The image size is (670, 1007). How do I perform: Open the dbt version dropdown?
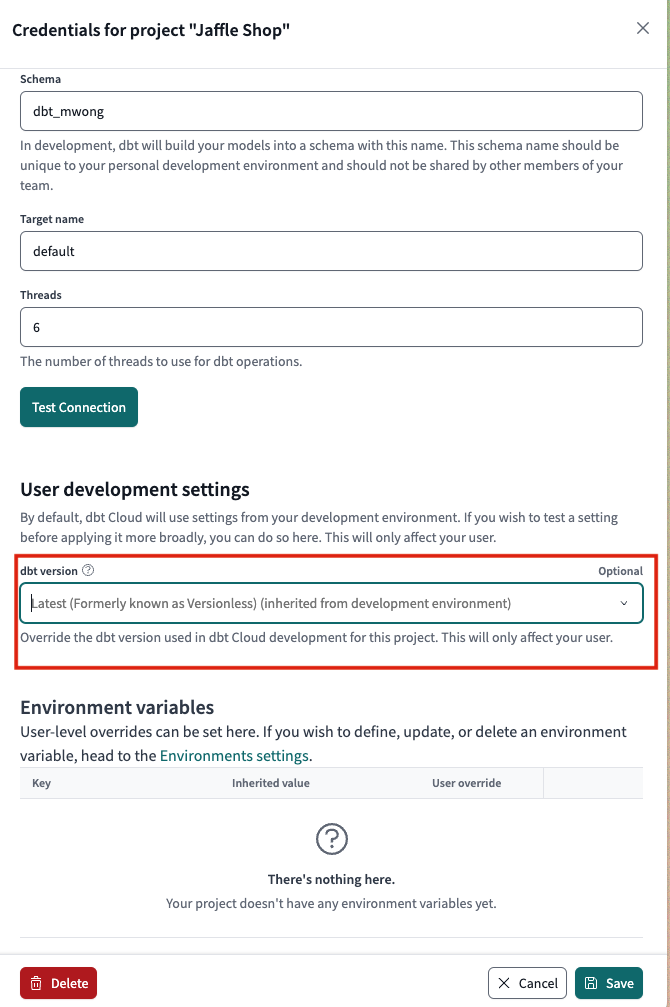tap(331, 603)
